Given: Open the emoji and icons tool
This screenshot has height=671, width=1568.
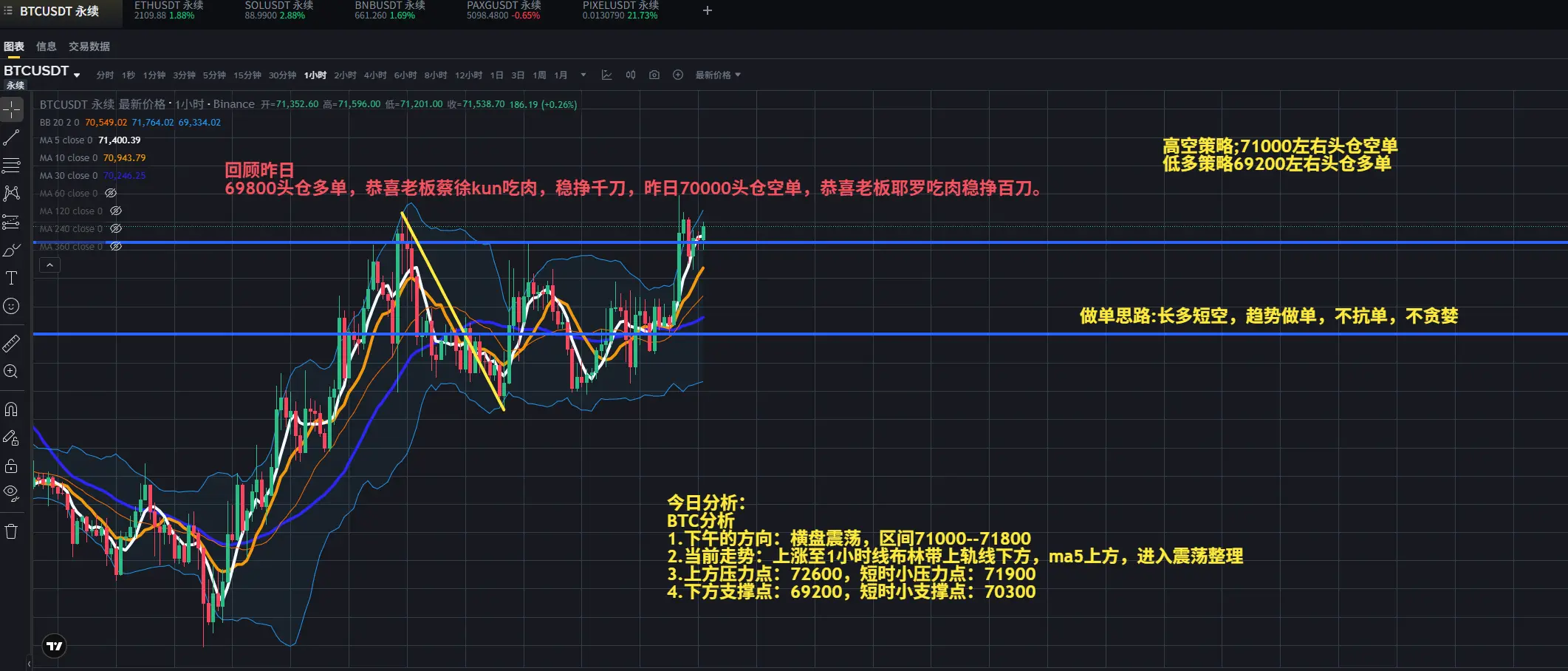Looking at the screenshot, I should (12, 307).
